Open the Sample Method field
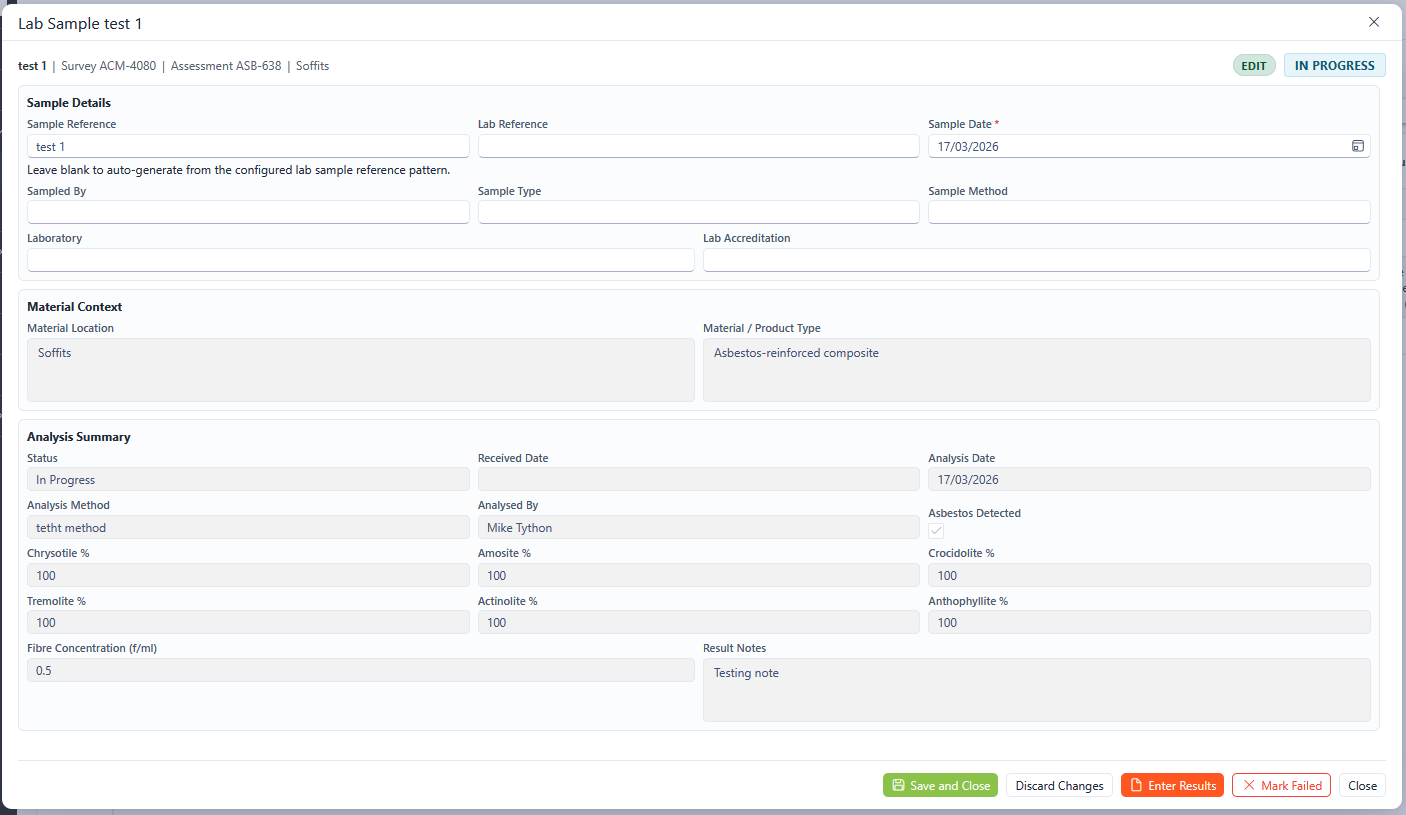 pos(1148,212)
